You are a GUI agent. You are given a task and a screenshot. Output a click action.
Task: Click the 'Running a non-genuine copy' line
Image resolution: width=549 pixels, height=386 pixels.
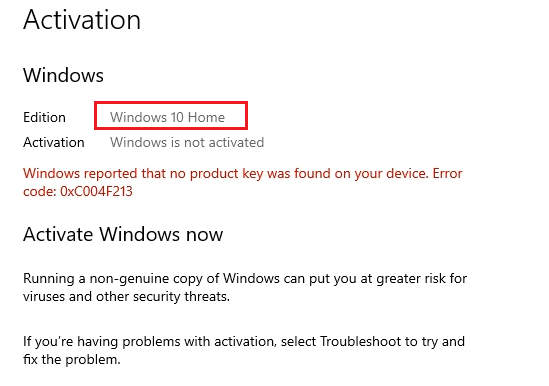(x=245, y=279)
